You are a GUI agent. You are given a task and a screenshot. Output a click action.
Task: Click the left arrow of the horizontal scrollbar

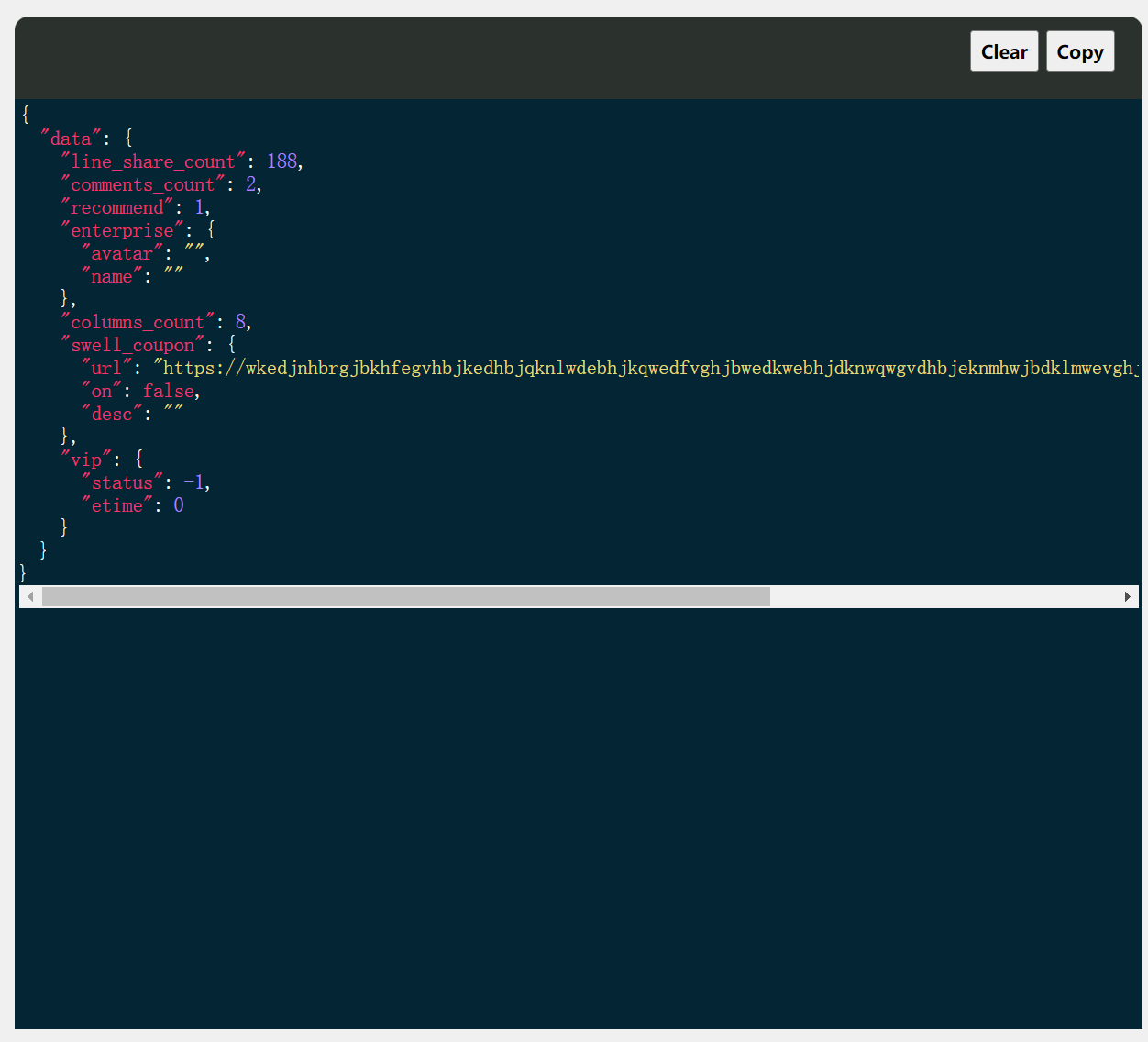pos(30,596)
